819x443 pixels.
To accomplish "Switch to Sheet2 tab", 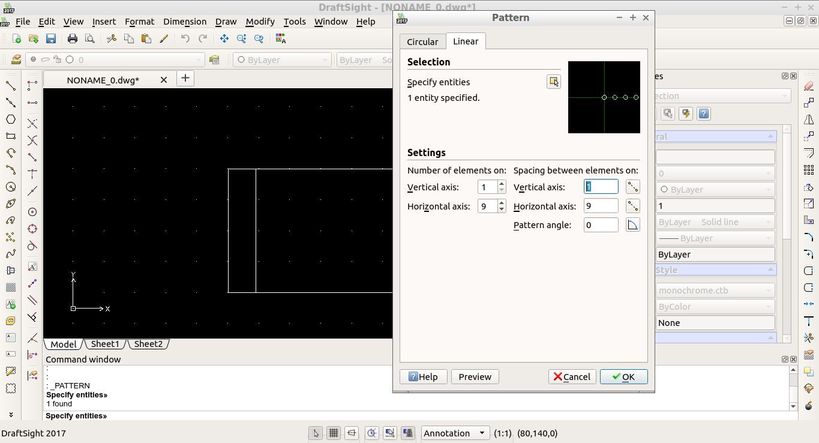I will (x=148, y=344).
